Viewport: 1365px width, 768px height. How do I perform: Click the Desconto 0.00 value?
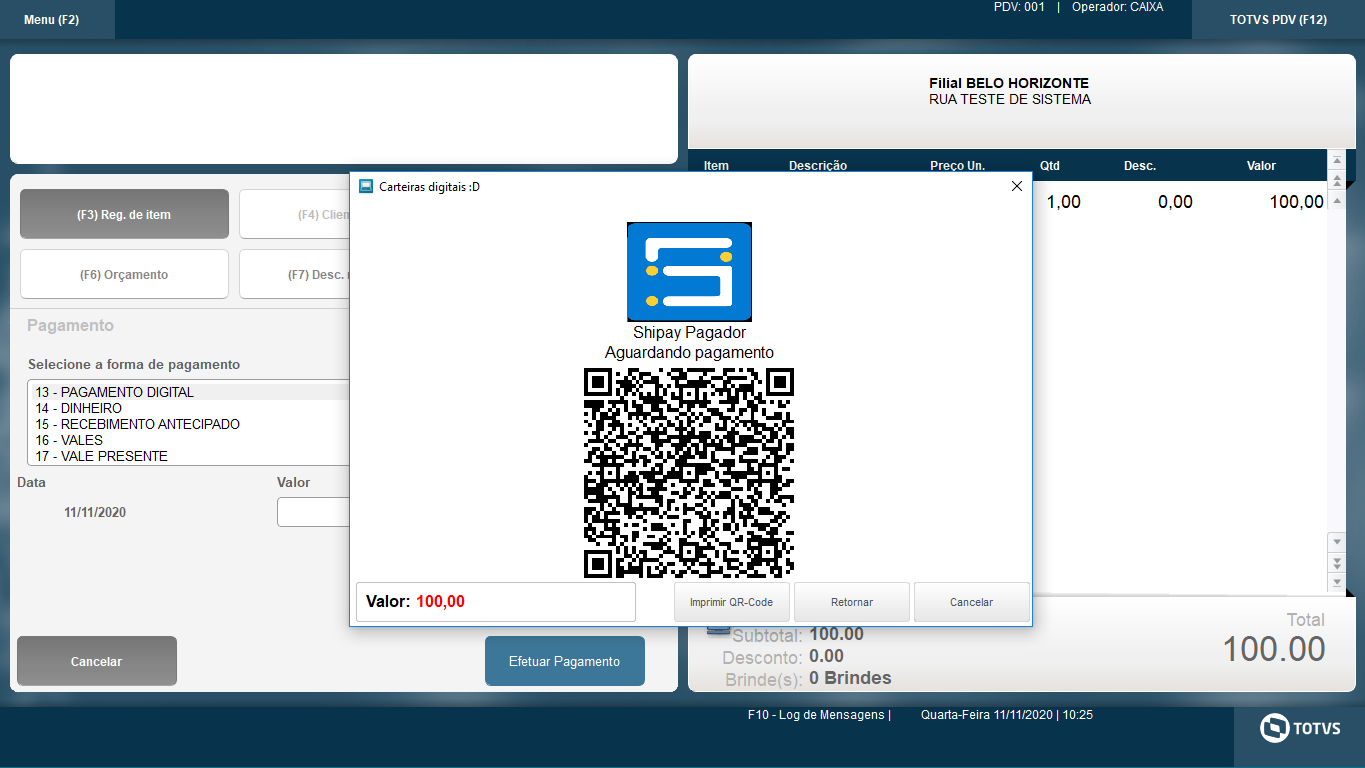tap(826, 656)
